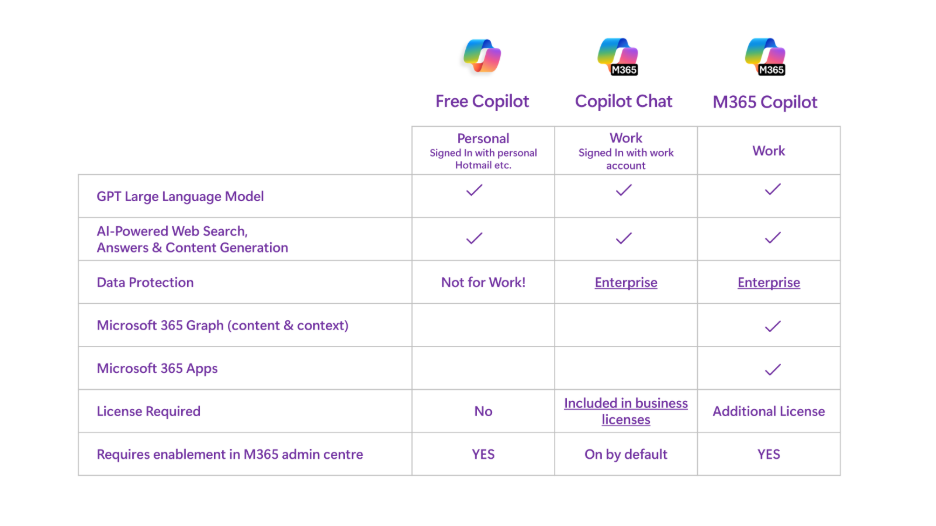Select the M365 Copilot column heading
Viewport: 936px width, 526px height.
765,102
